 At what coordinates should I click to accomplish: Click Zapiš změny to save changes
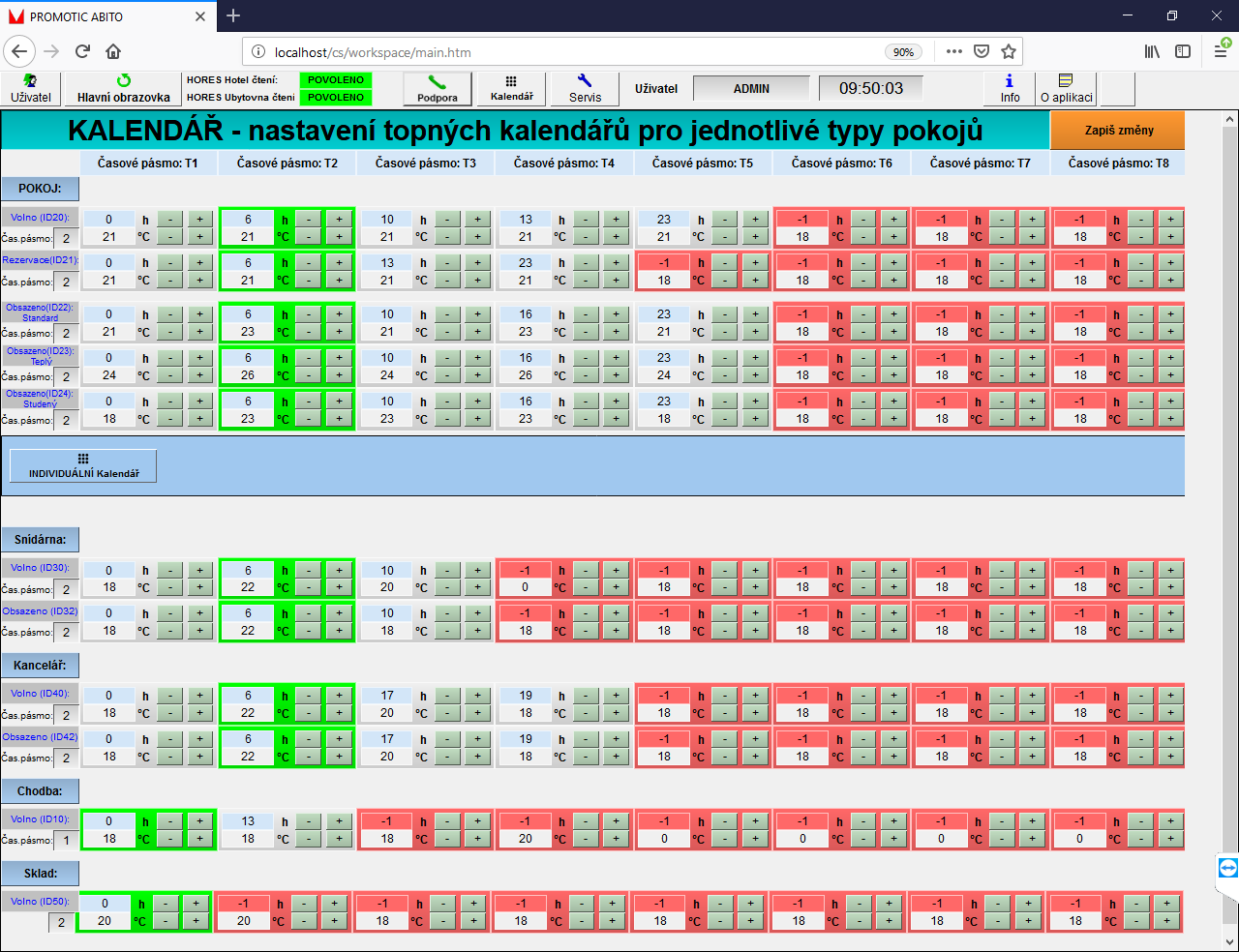click(x=1118, y=130)
